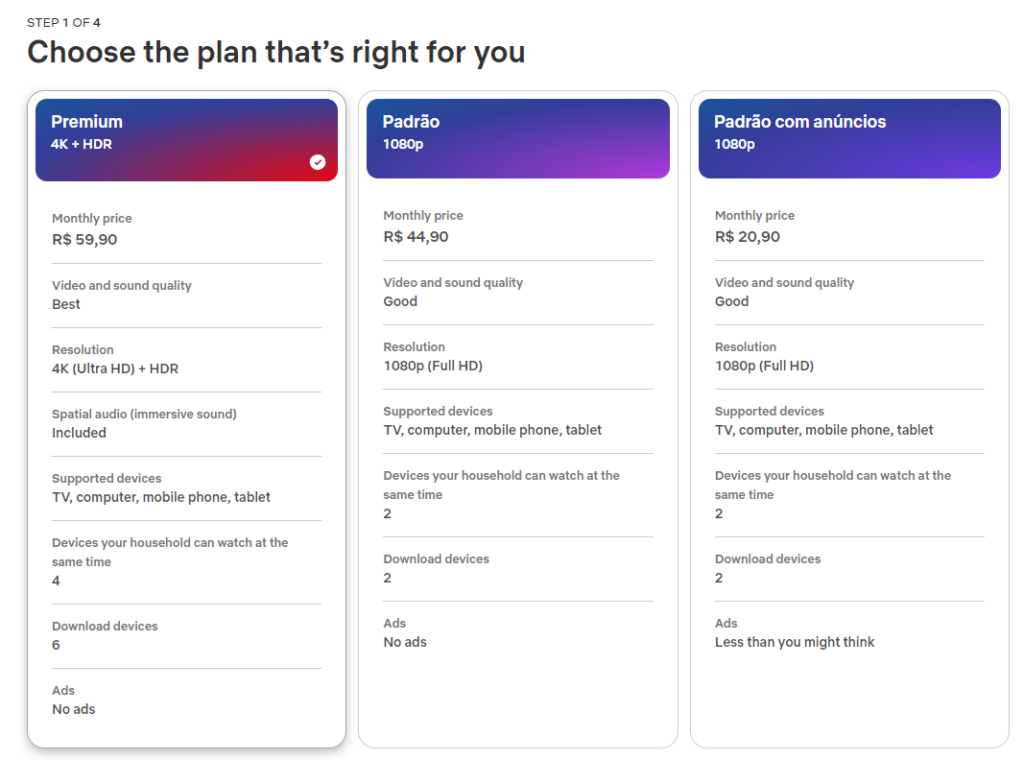Click Supported devices text in Padrão com anúncios
Viewport: 1024px width, 760px height.
click(x=824, y=430)
